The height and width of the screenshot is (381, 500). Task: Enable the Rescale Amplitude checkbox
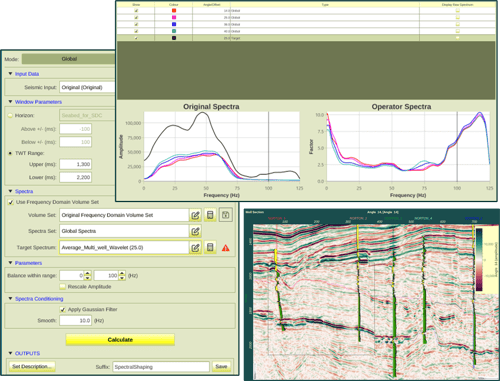[62, 287]
